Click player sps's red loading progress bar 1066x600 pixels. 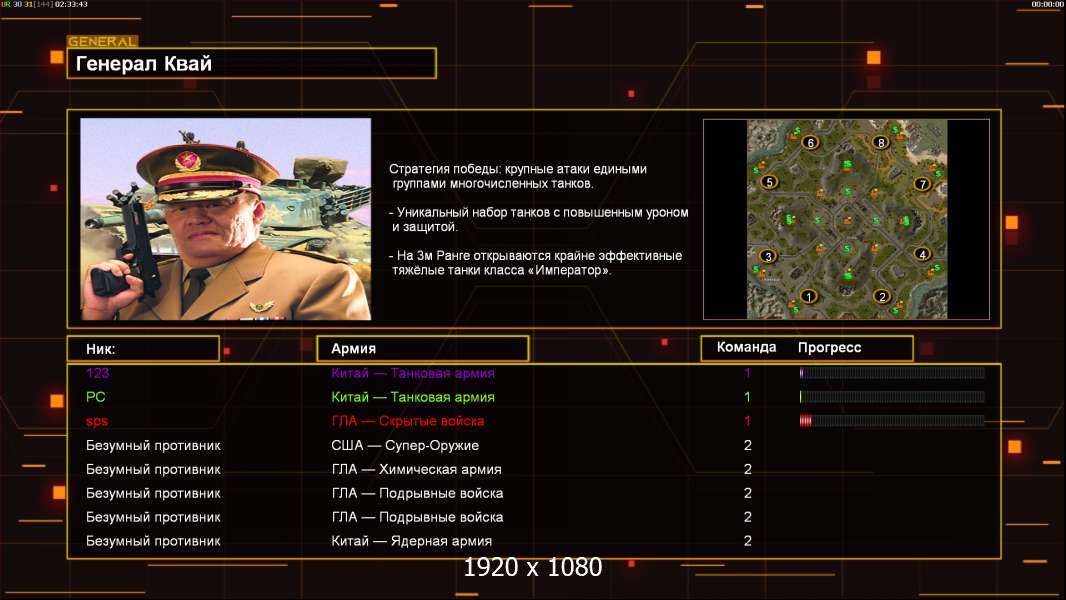pos(891,421)
